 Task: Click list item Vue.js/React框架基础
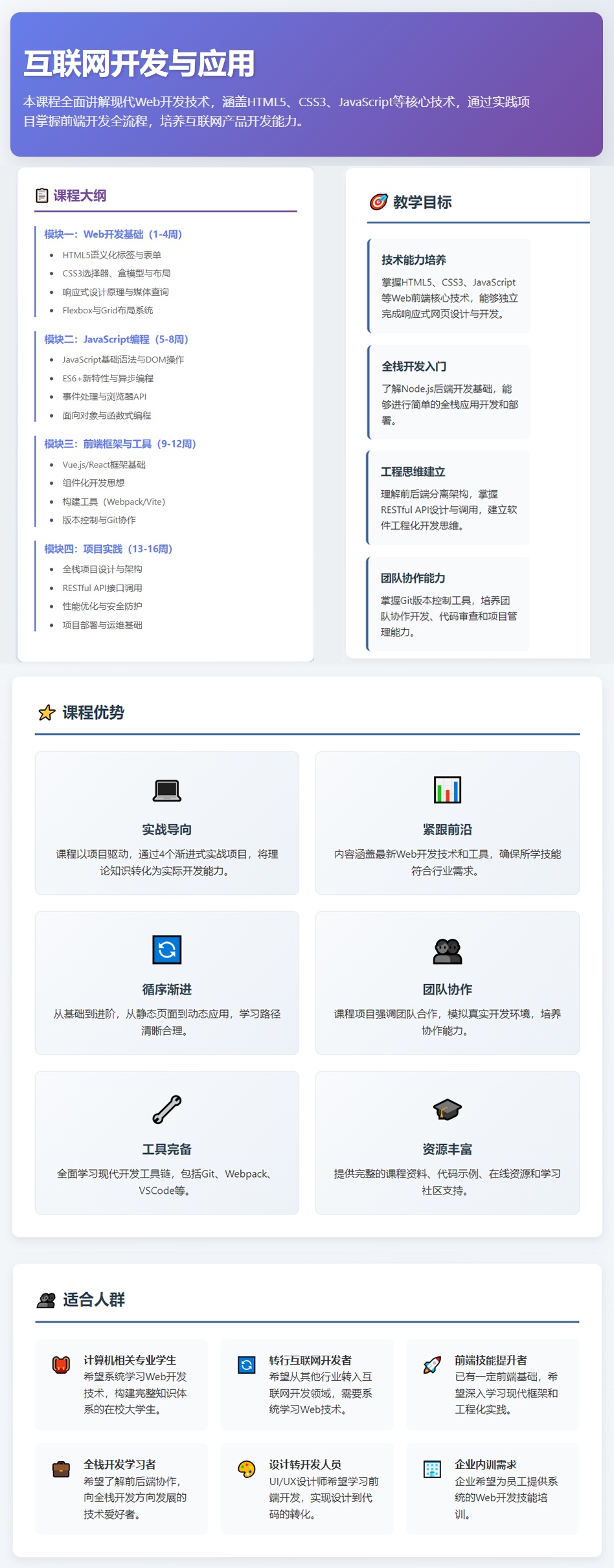tap(104, 464)
